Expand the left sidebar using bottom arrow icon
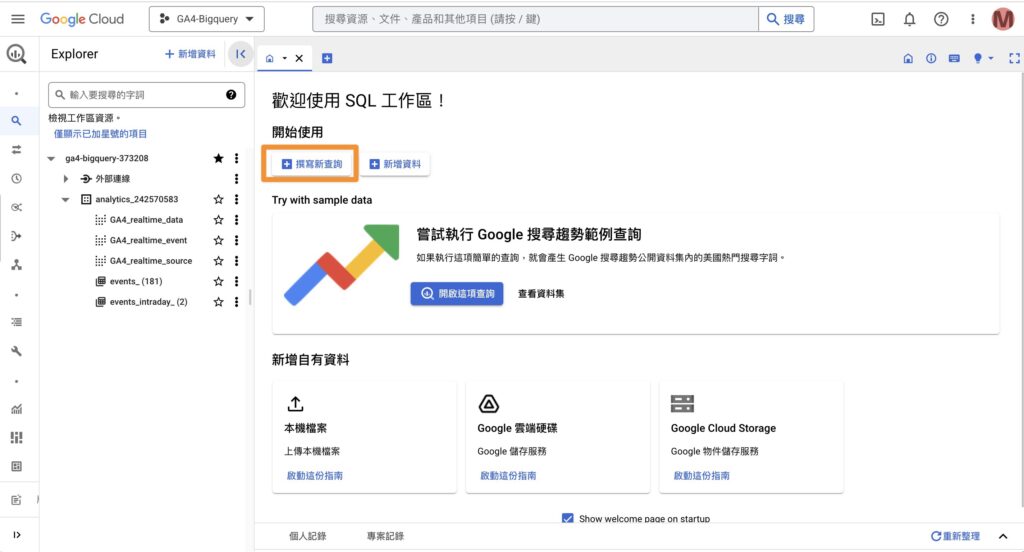 pos(16,534)
